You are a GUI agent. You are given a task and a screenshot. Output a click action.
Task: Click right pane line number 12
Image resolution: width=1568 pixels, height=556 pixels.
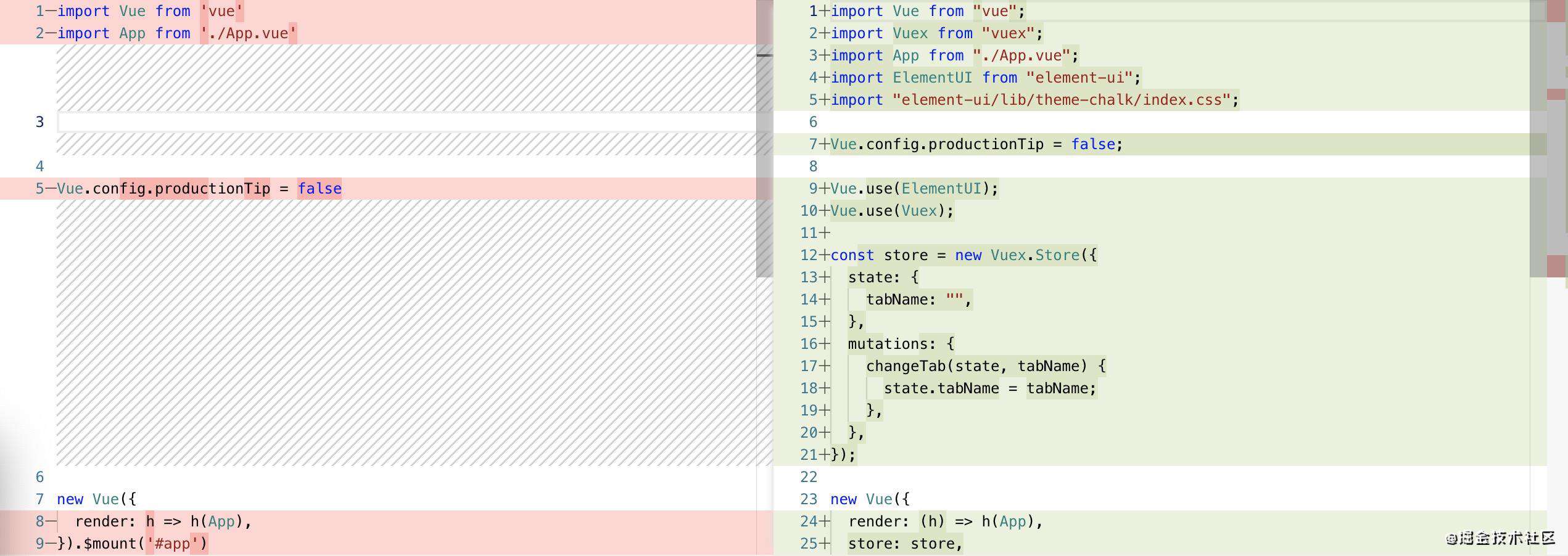click(809, 255)
